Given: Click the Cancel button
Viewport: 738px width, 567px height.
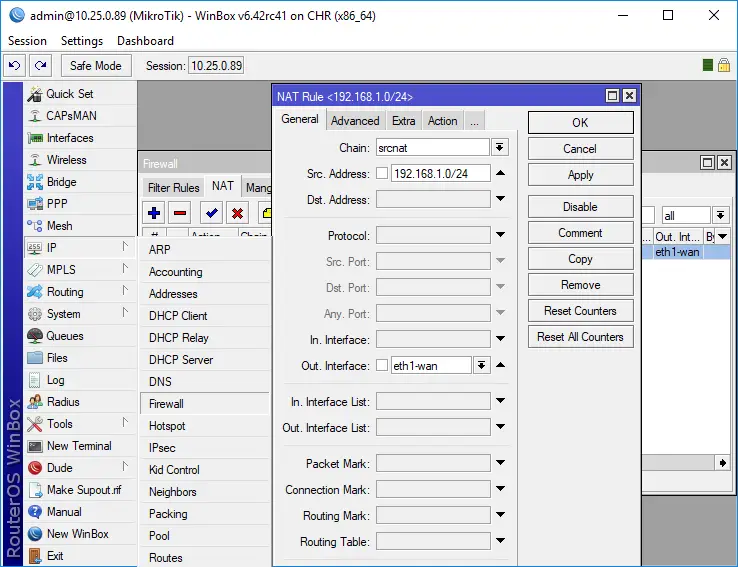Looking at the screenshot, I should (580, 149).
